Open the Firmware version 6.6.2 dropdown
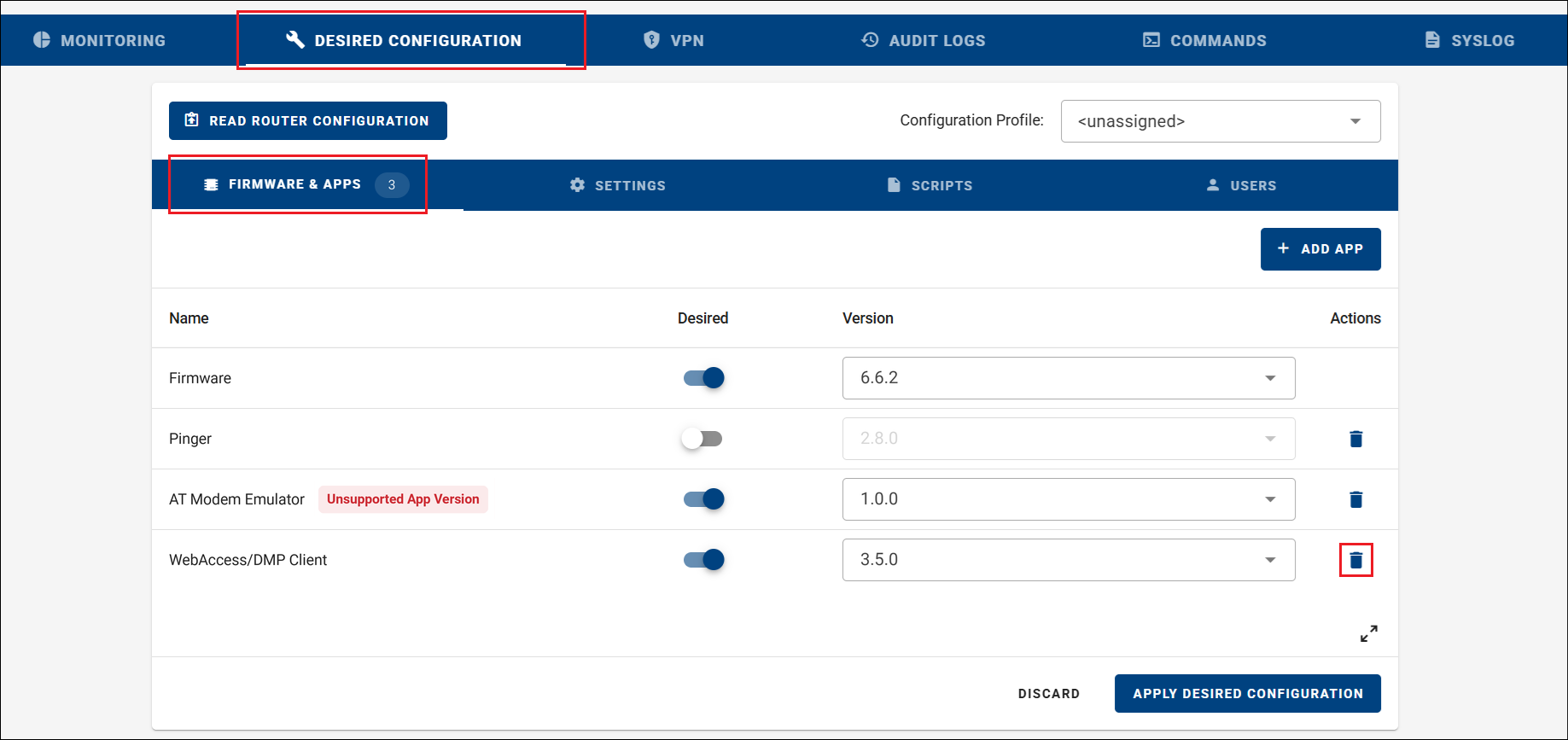The width and height of the screenshot is (1568, 740). [x=1069, y=378]
